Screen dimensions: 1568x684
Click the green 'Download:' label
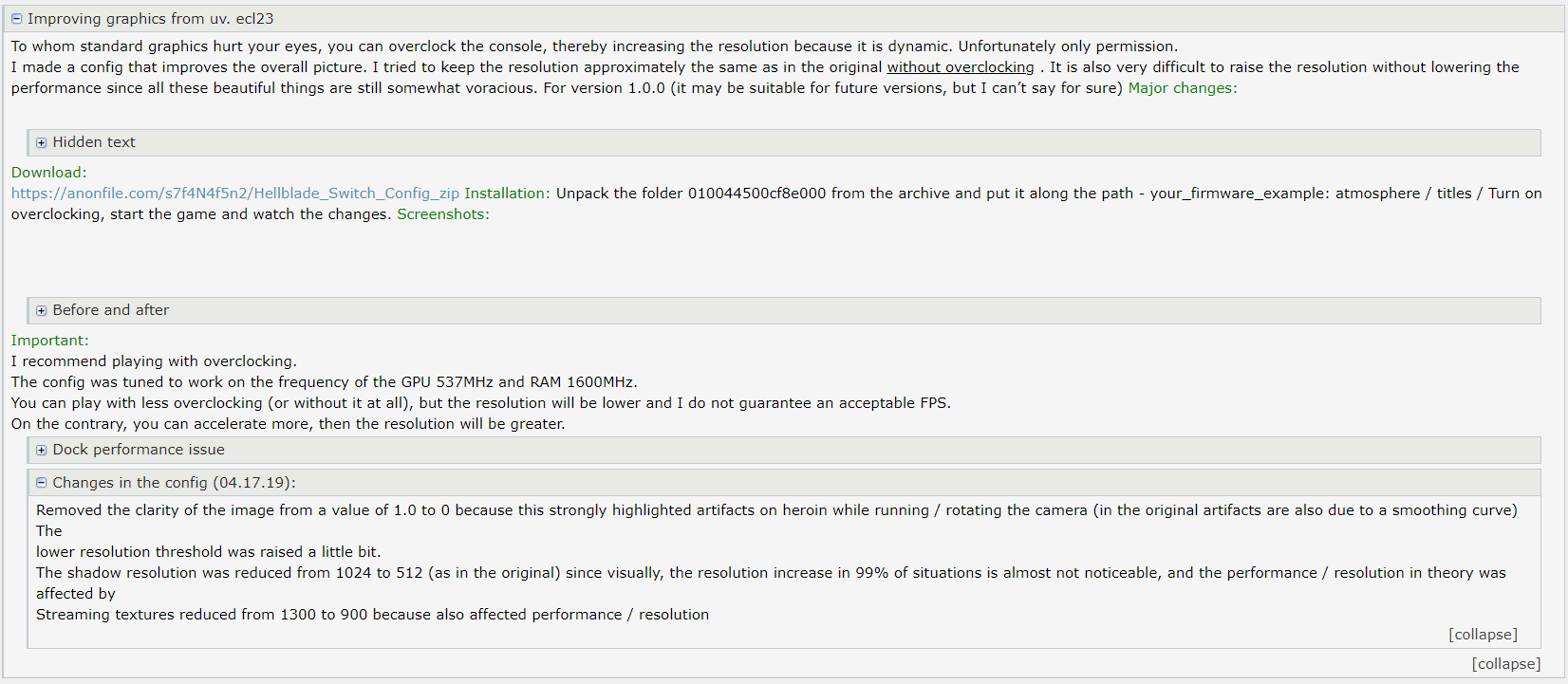tap(48, 173)
